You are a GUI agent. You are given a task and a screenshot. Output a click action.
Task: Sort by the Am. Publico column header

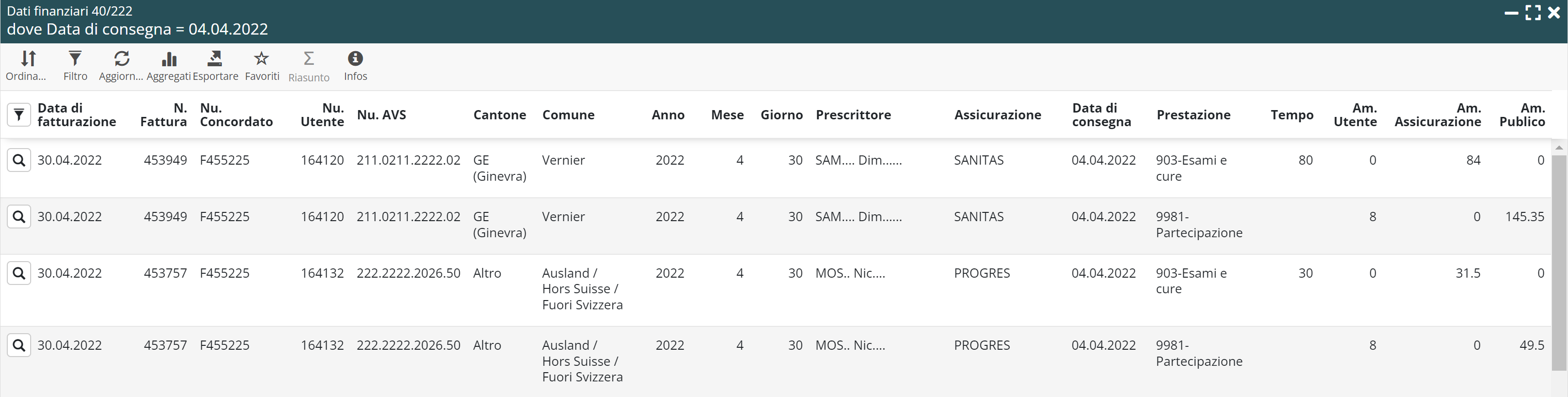[x=1522, y=114]
